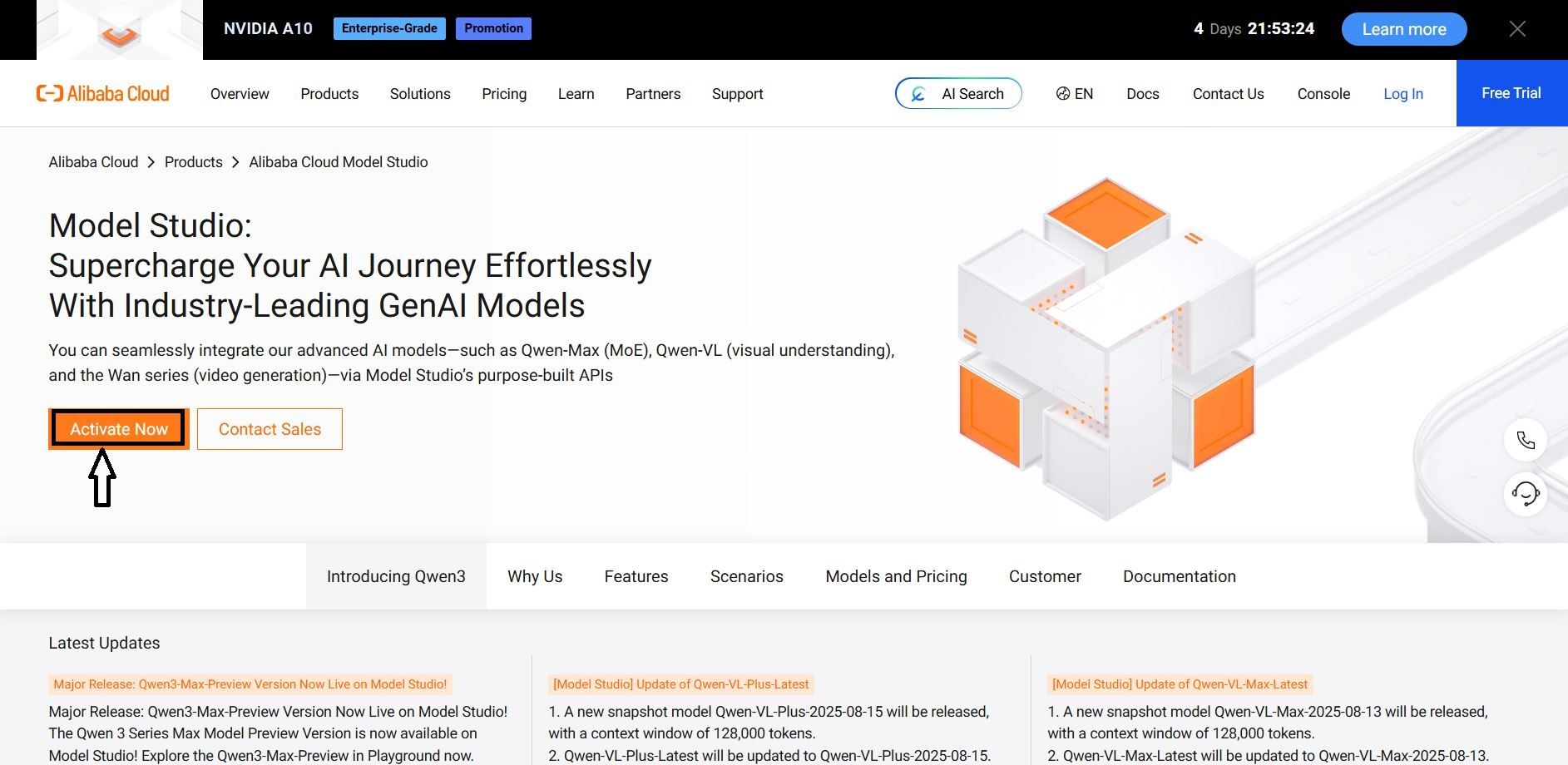Open the Support nav menu

[737, 94]
